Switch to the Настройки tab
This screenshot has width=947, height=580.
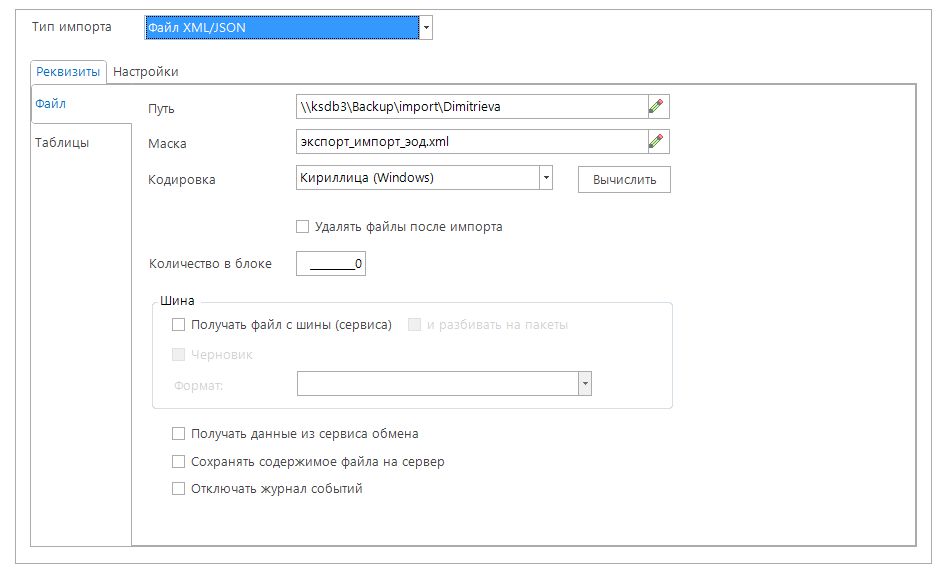click(145, 72)
